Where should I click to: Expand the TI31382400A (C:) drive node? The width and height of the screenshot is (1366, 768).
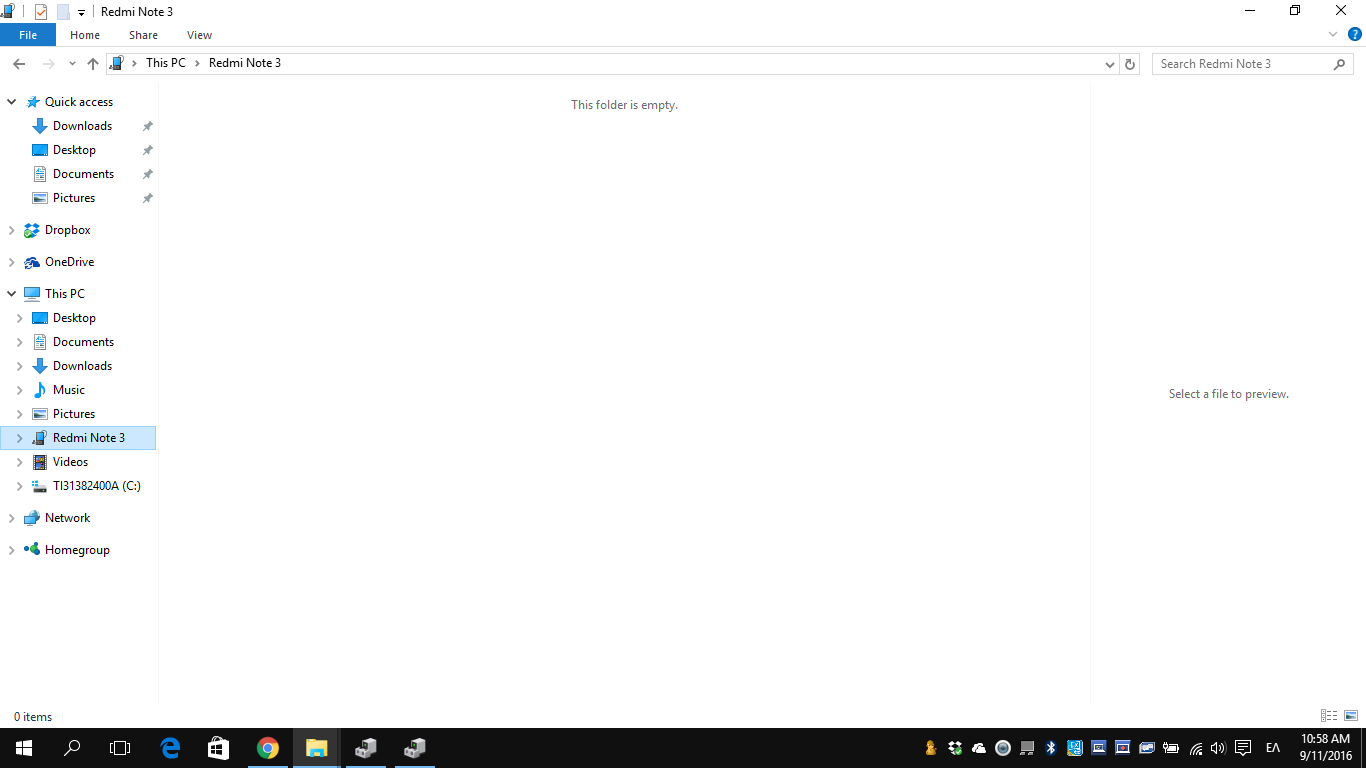coord(19,486)
